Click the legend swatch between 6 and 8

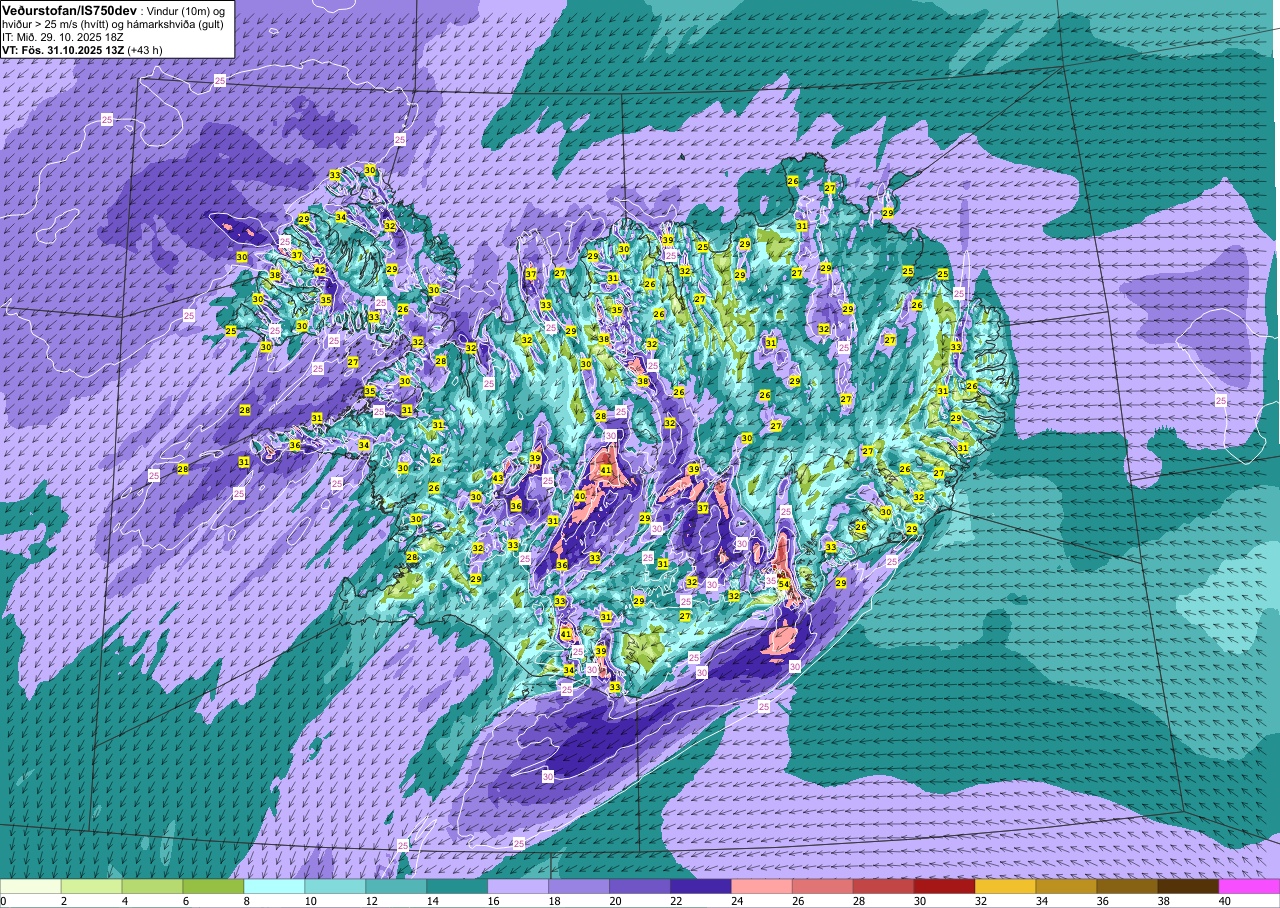point(213,886)
